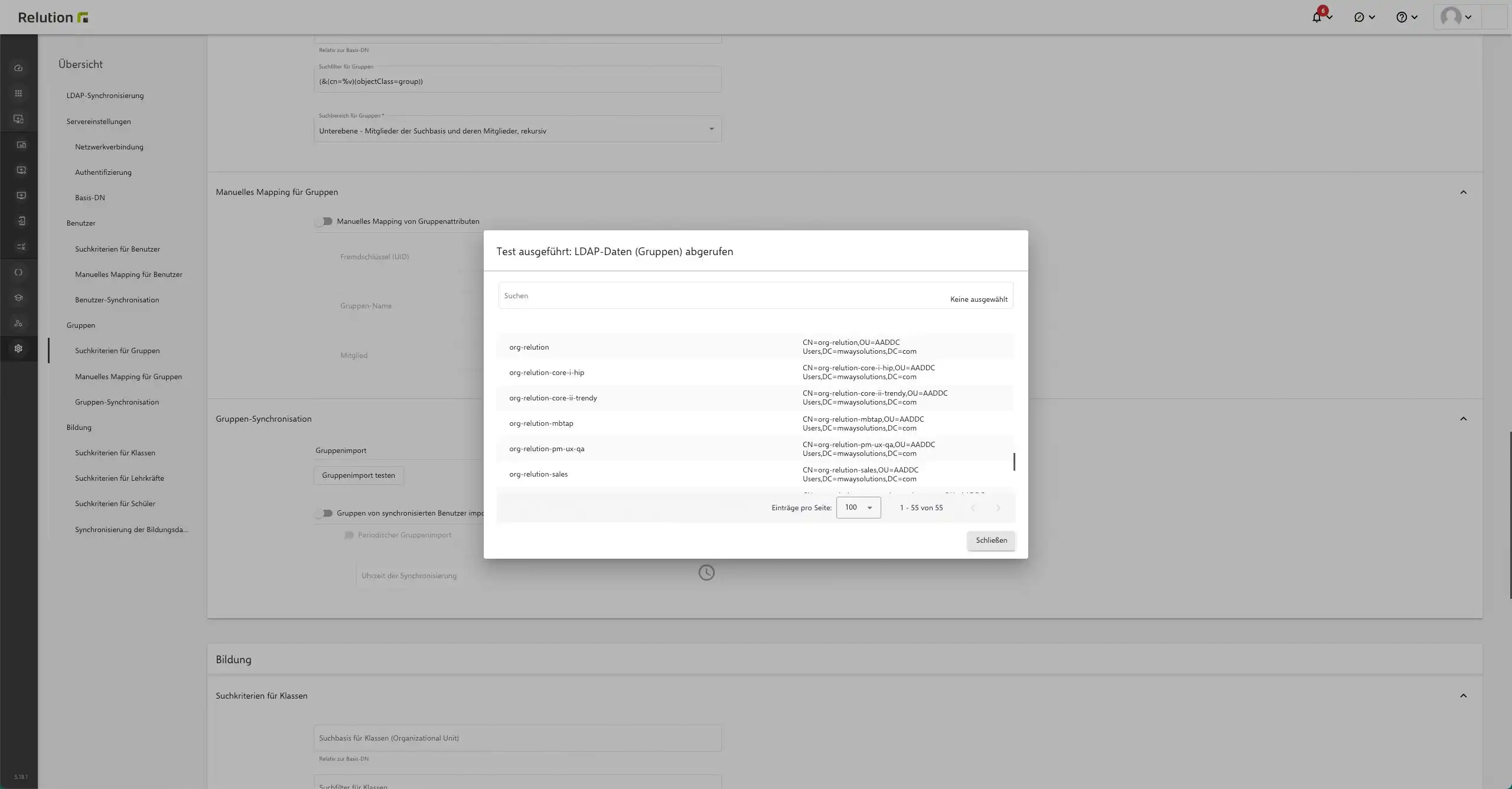Go to previous page in dialog pagination

[973, 508]
